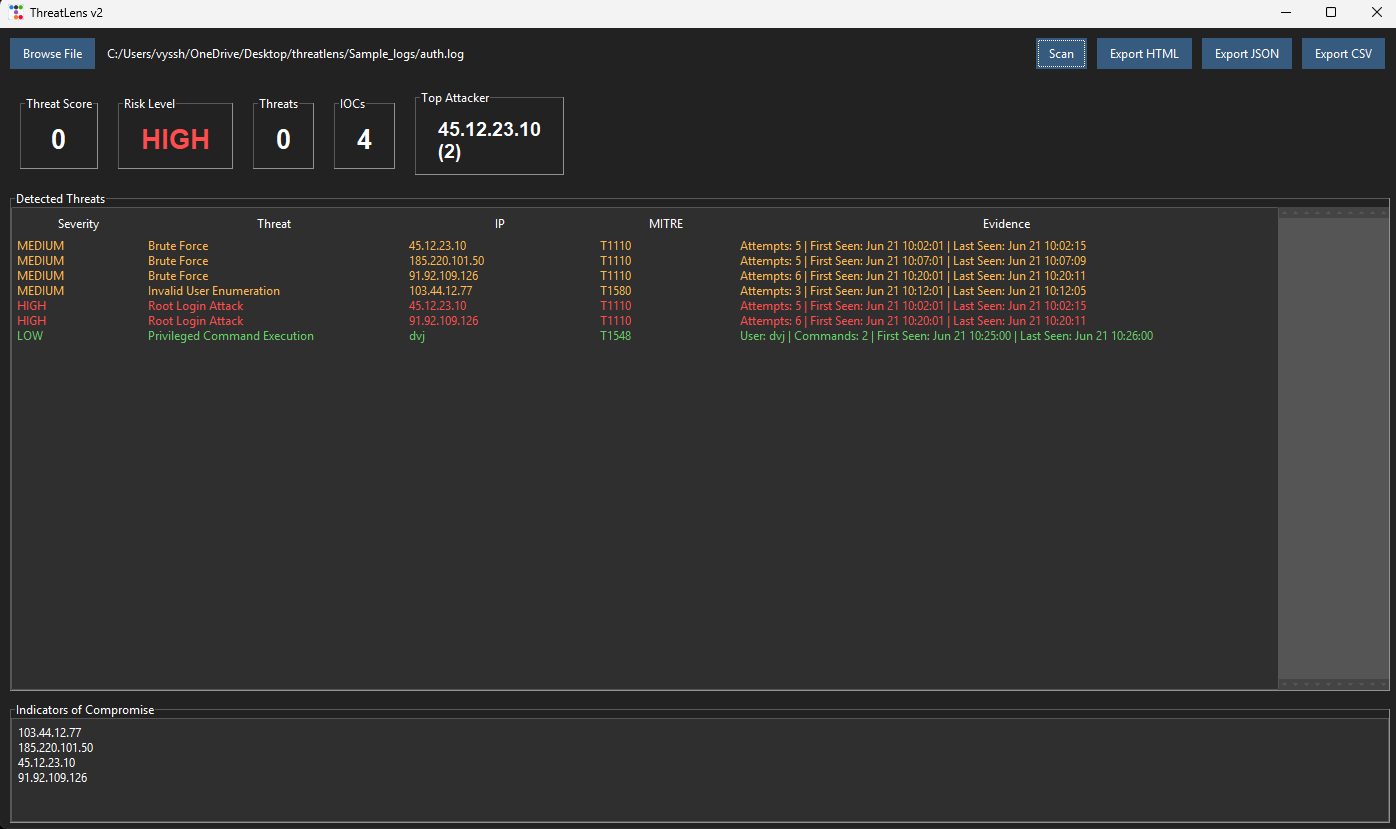The width and height of the screenshot is (1396, 829).
Task: Click the Threat column header
Action: (x=274, y=224)
